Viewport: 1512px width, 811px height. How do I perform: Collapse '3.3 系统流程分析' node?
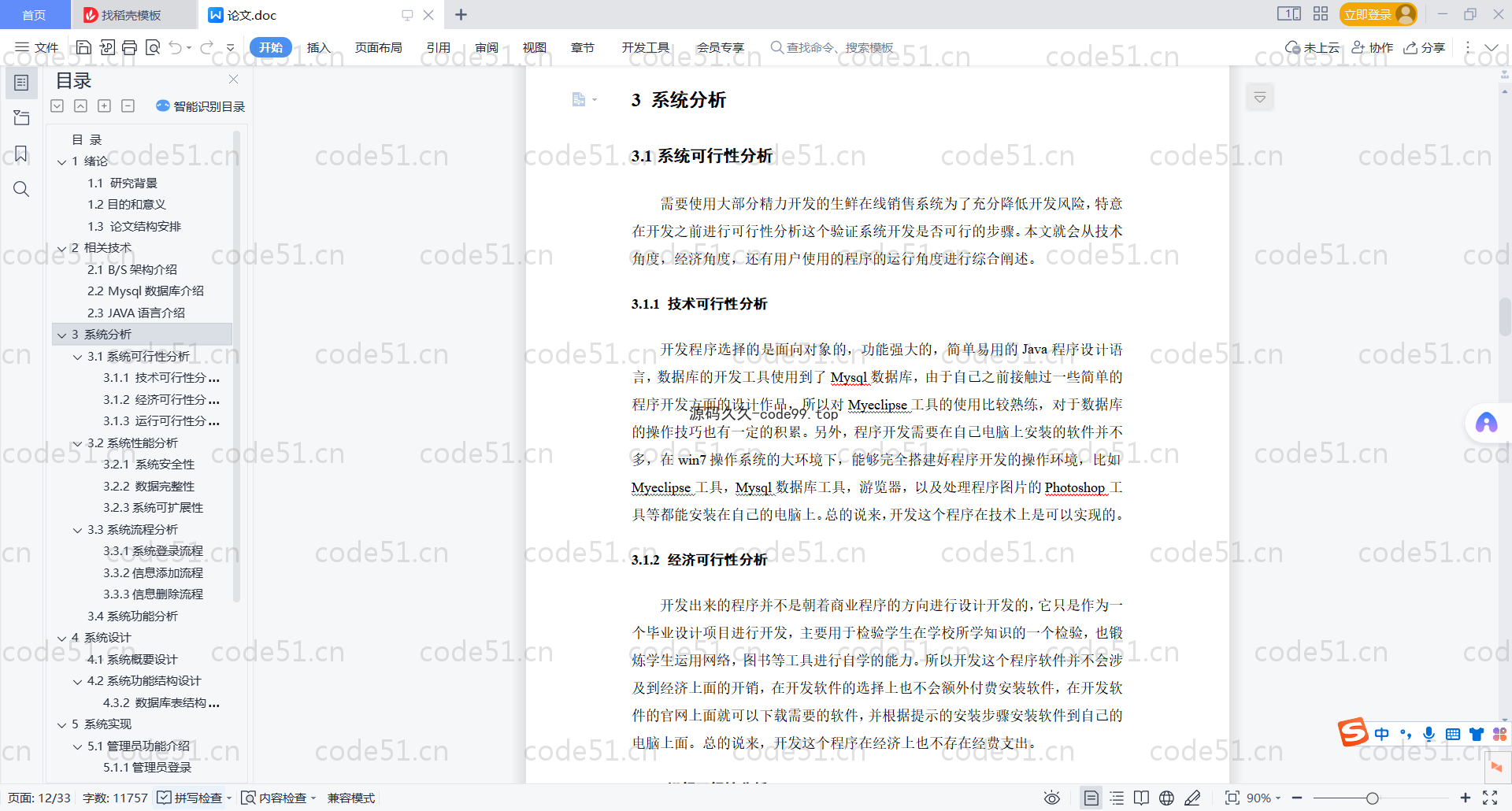point(77,530)
